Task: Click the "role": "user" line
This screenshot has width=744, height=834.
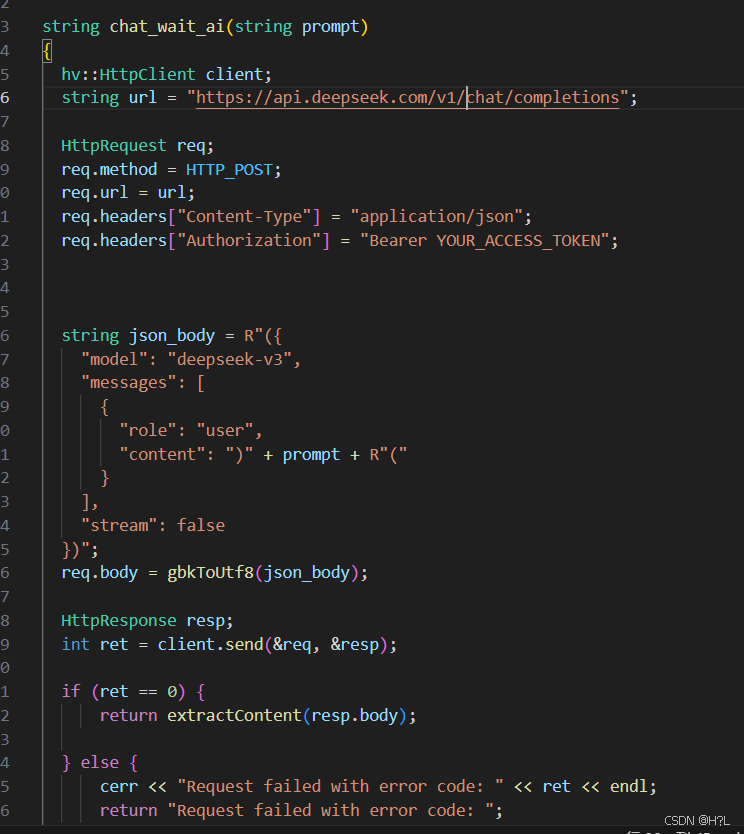Action: (x=191, y=430)
